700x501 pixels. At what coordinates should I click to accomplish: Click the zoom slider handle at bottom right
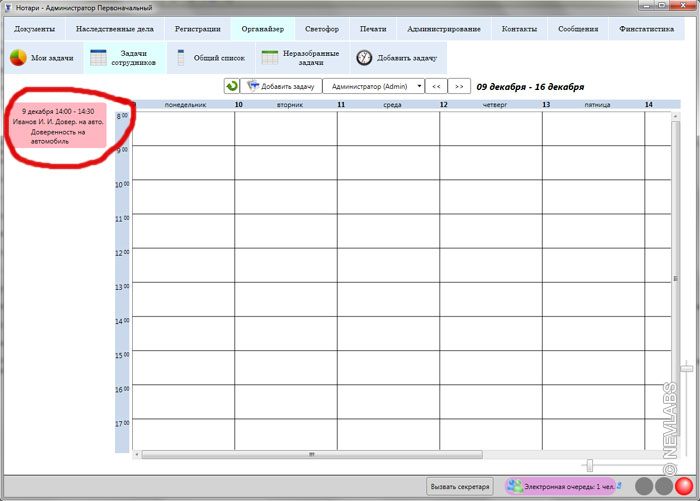[x=590, y=464]
